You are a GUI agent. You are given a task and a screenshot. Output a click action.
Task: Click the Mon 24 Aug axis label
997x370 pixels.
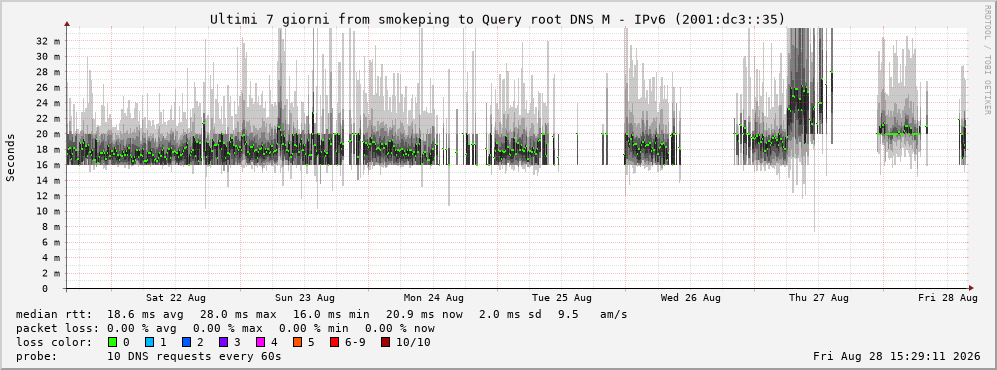click(434, 298)
